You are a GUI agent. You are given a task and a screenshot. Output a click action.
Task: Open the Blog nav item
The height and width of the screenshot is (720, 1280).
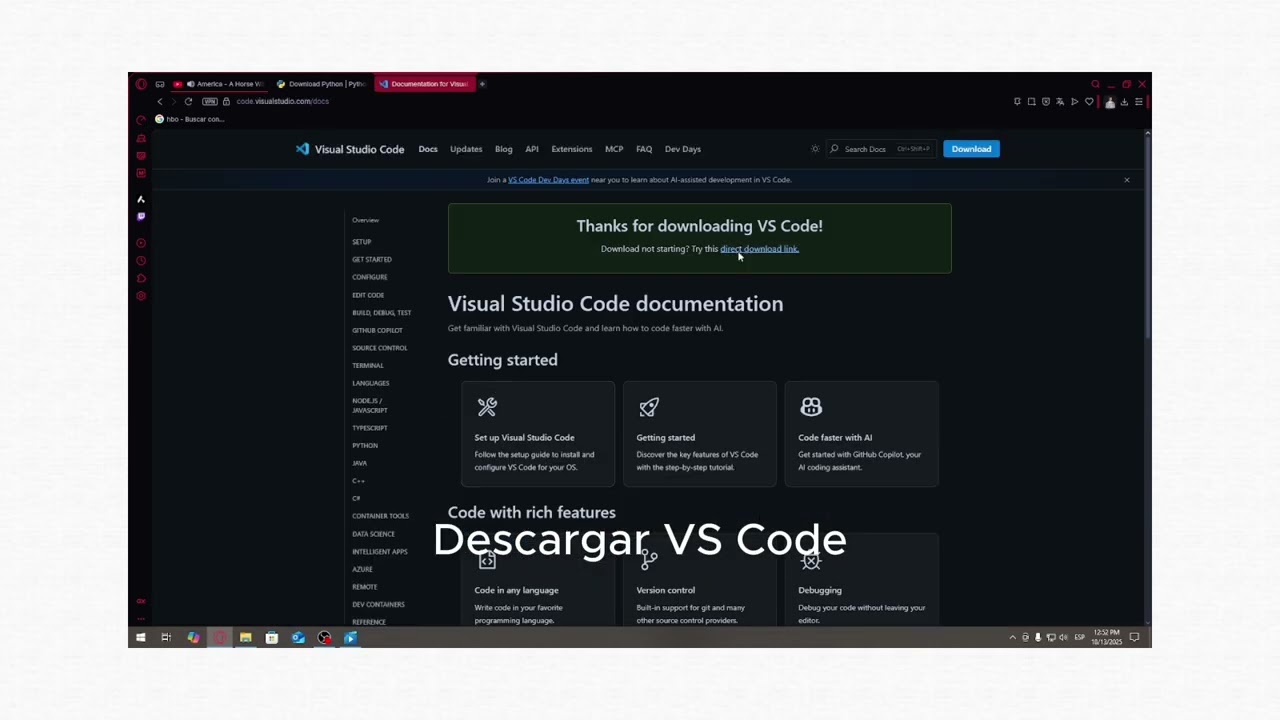504,149
